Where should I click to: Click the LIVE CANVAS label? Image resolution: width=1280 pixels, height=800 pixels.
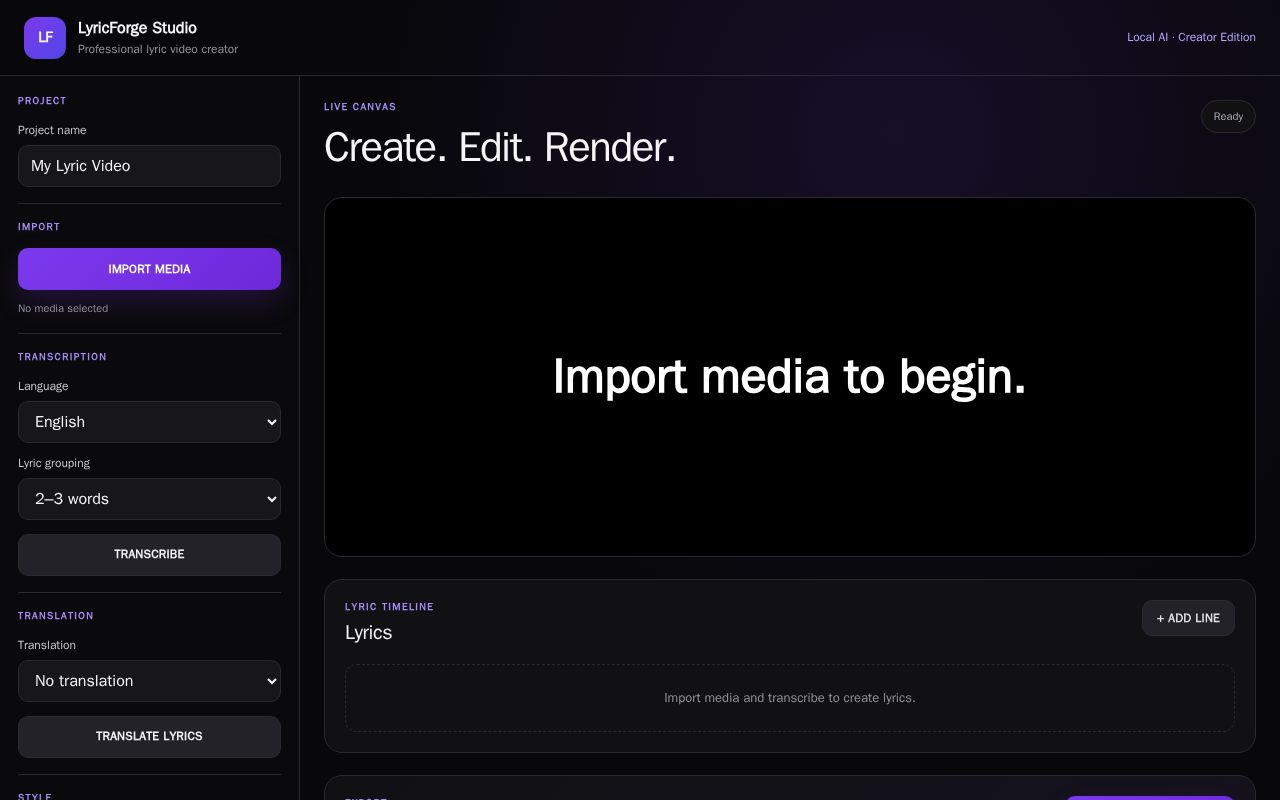360,107
